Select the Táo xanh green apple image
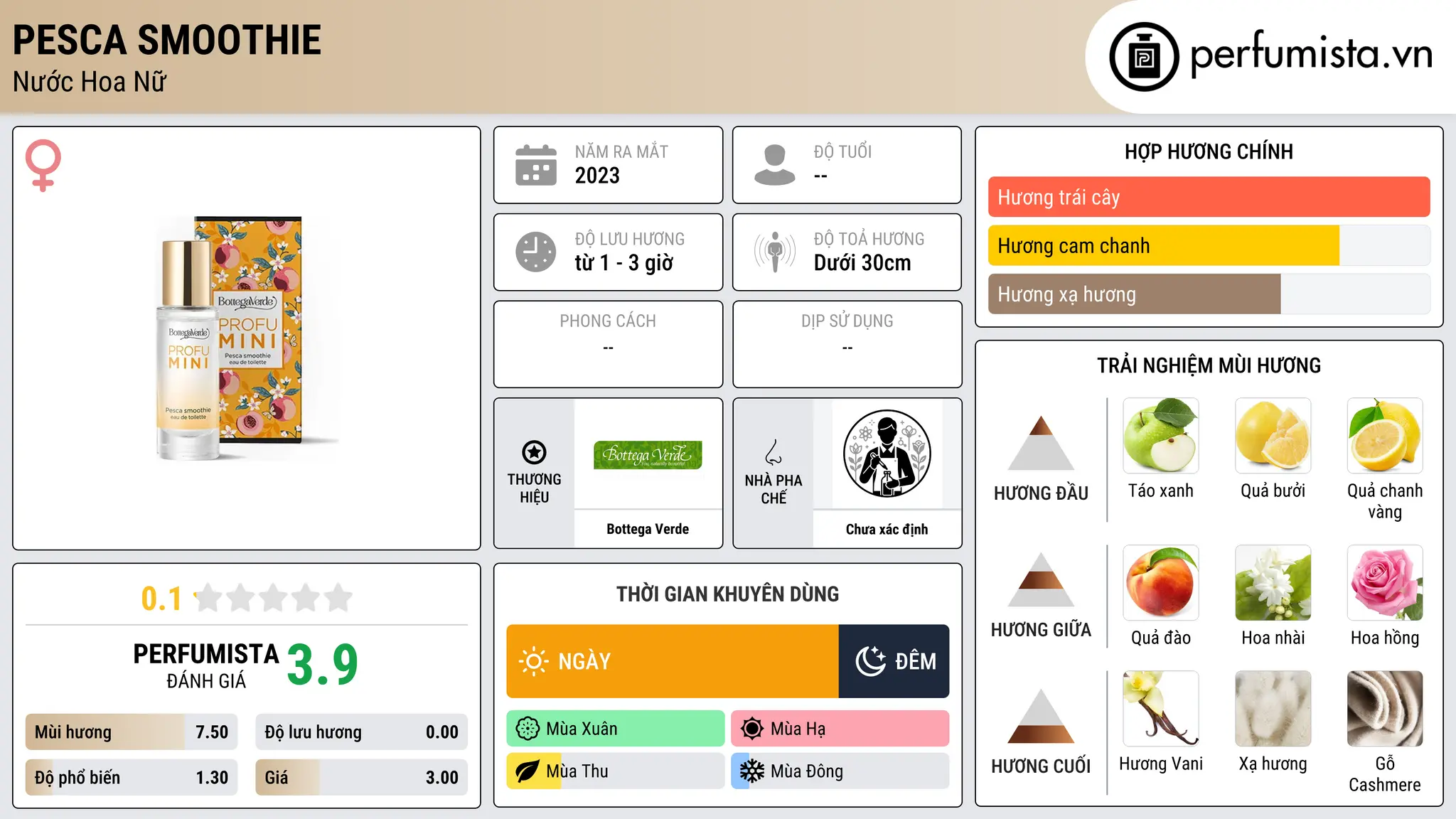The height and width of the screenshot is (819, 1456). (x=1161, y=436)
